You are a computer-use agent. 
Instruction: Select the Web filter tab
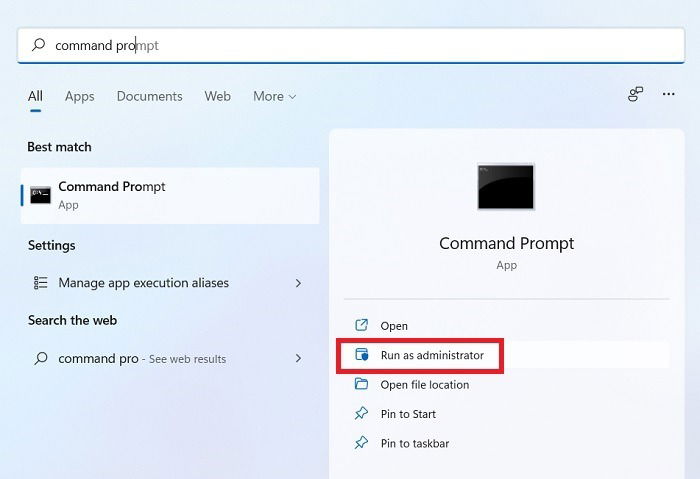217,96
